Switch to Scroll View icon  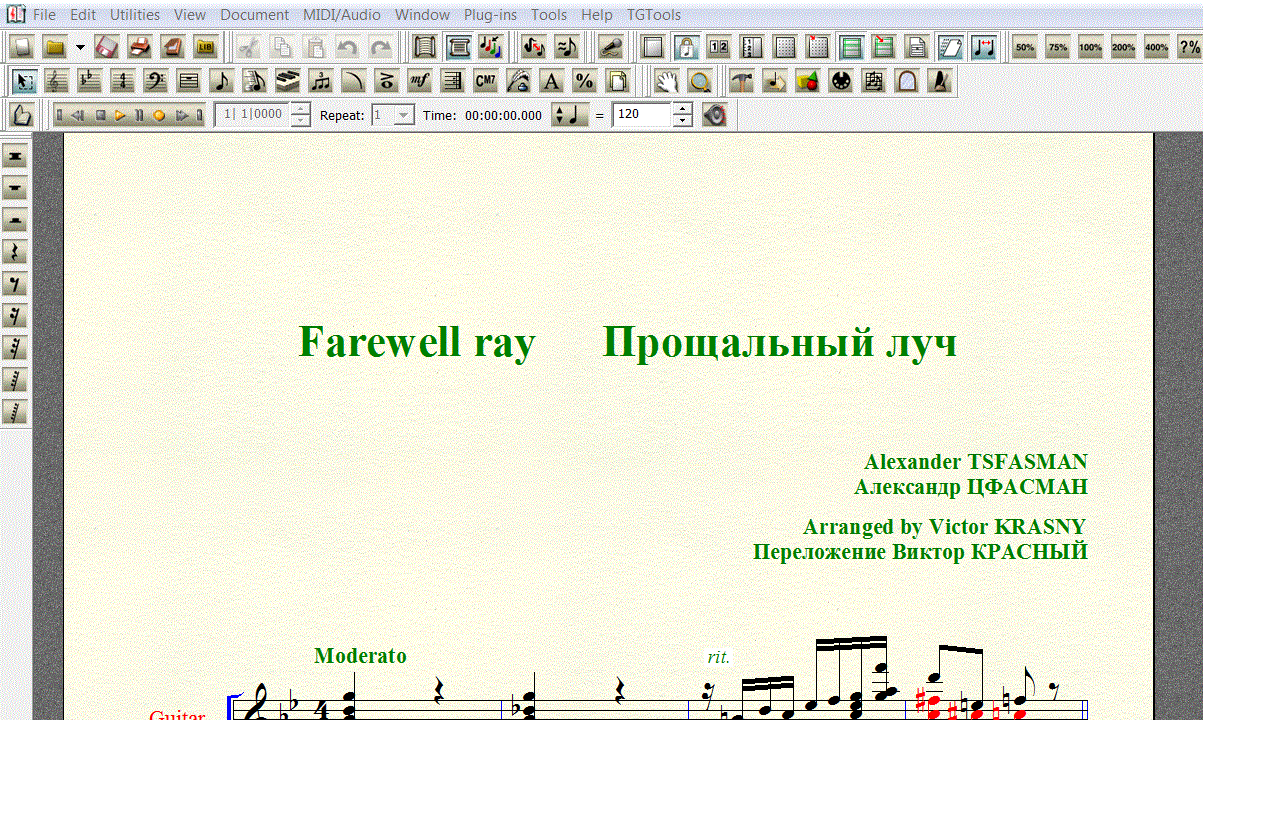click(x=425, y=47)
